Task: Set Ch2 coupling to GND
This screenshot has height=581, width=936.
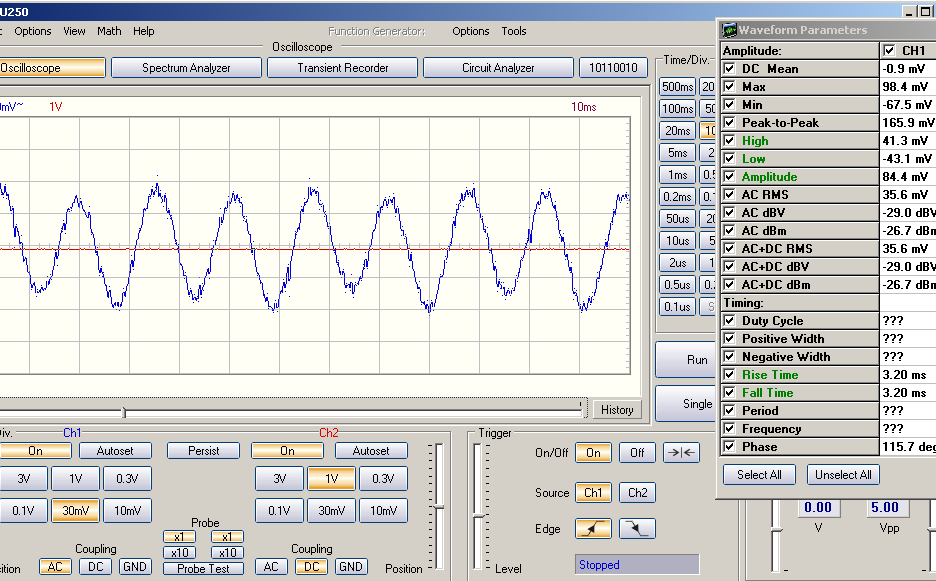Action: point(350,566)
